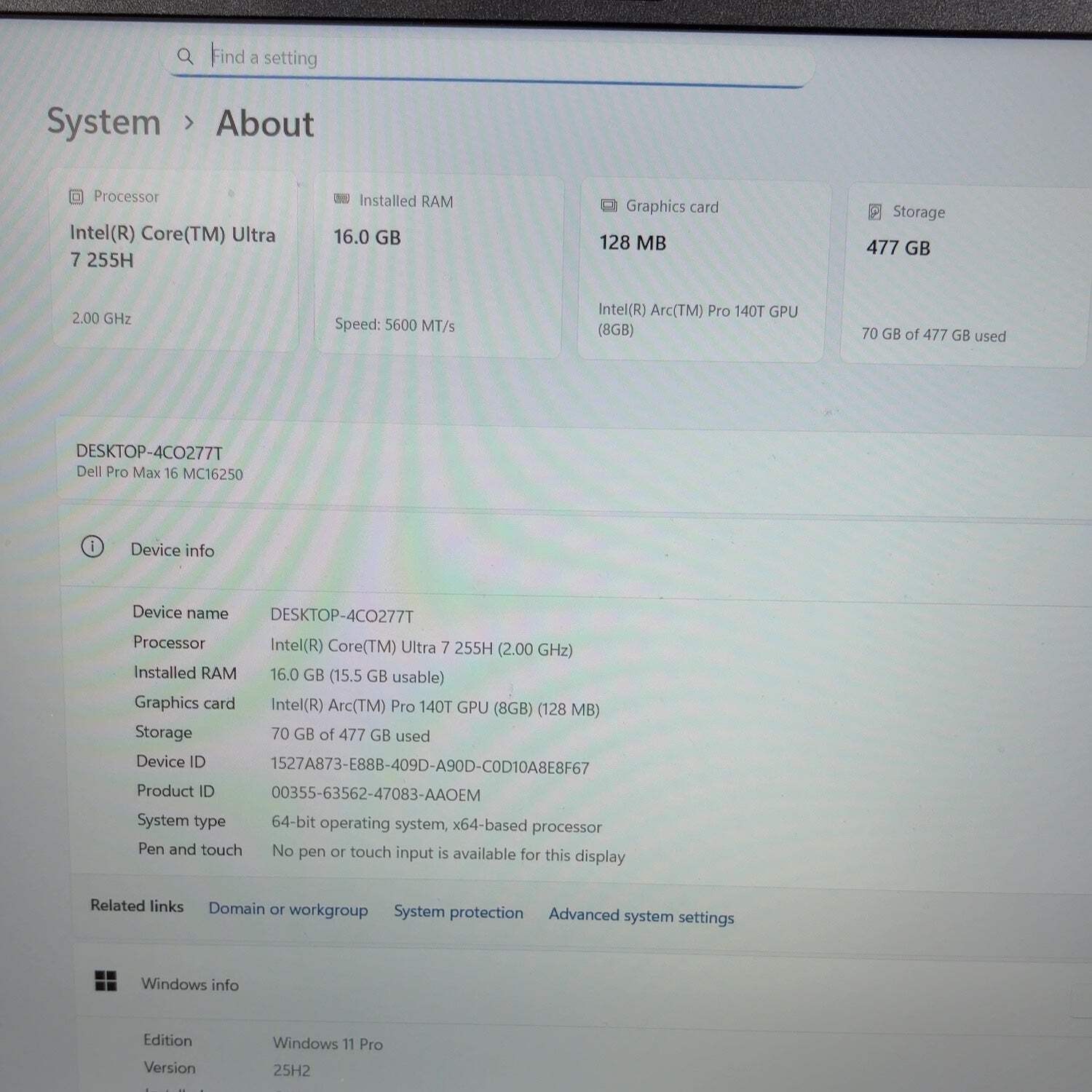Select Product ID 00355-63562-47083-AAOEM
Viewport: 1092px width, 1092px height.
(x=376, y=794)
